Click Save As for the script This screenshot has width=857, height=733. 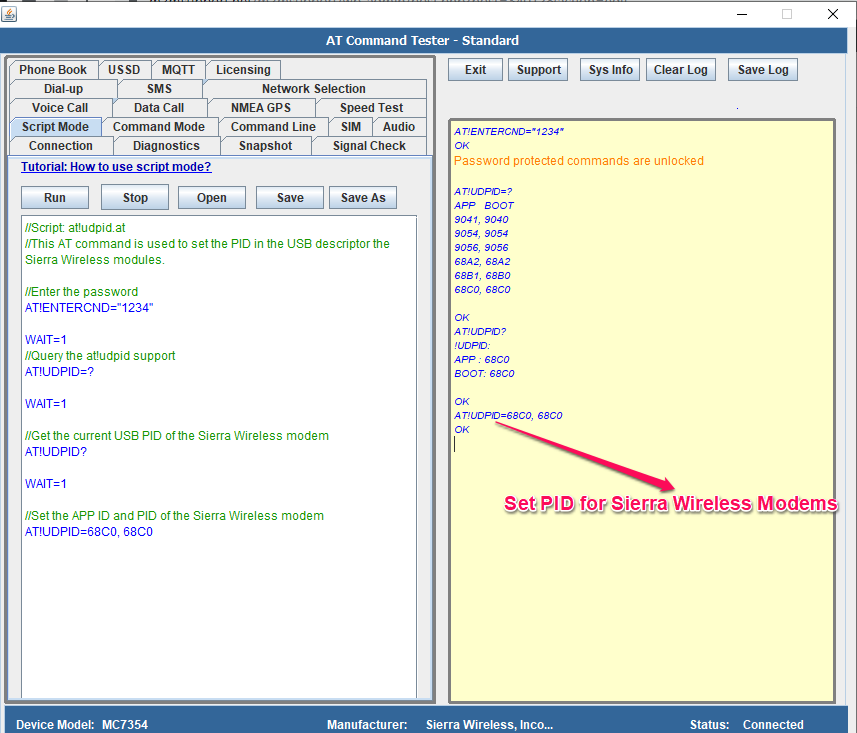pos(363,197)
